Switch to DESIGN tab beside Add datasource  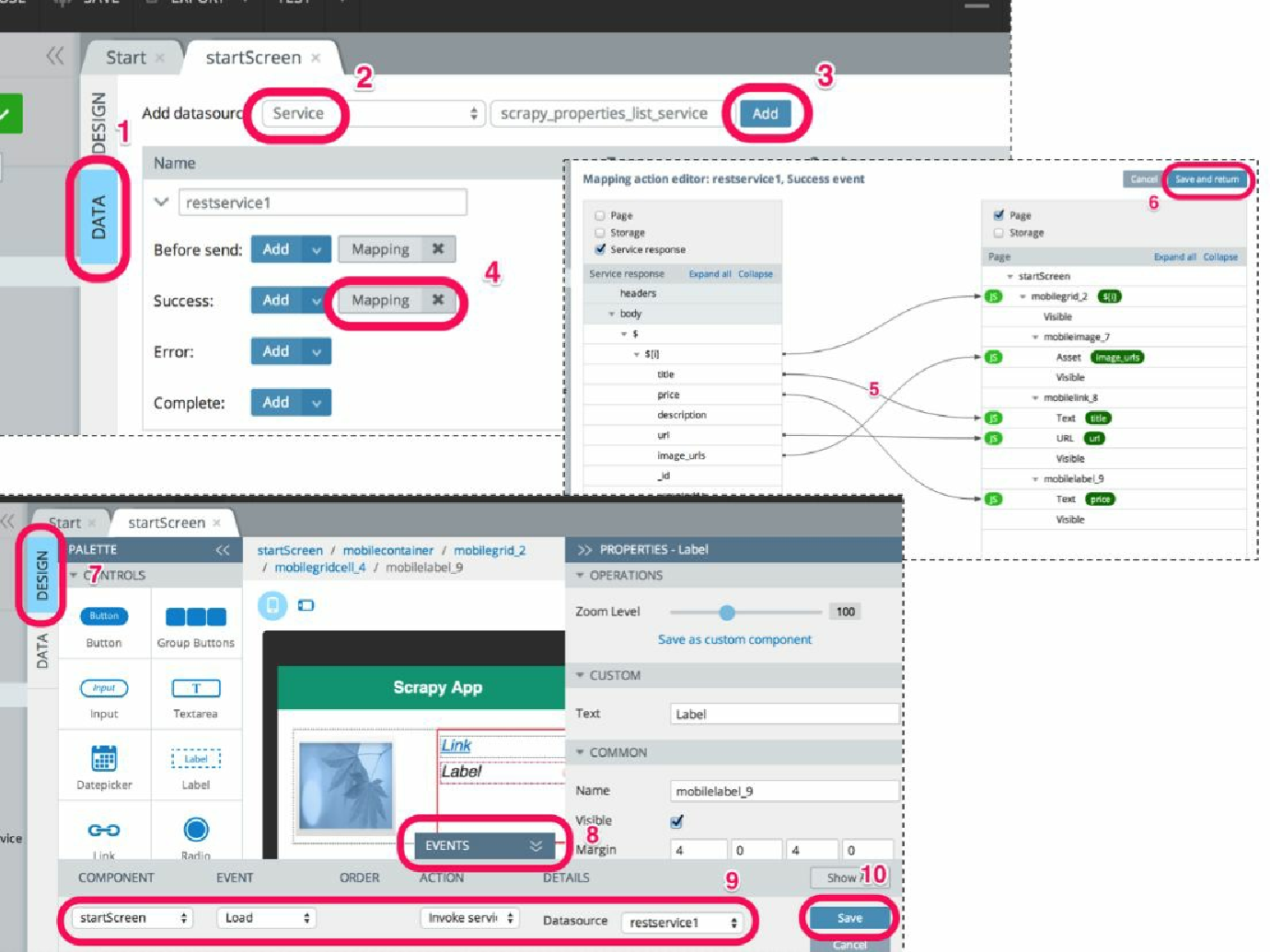click(x=98, y=121)
